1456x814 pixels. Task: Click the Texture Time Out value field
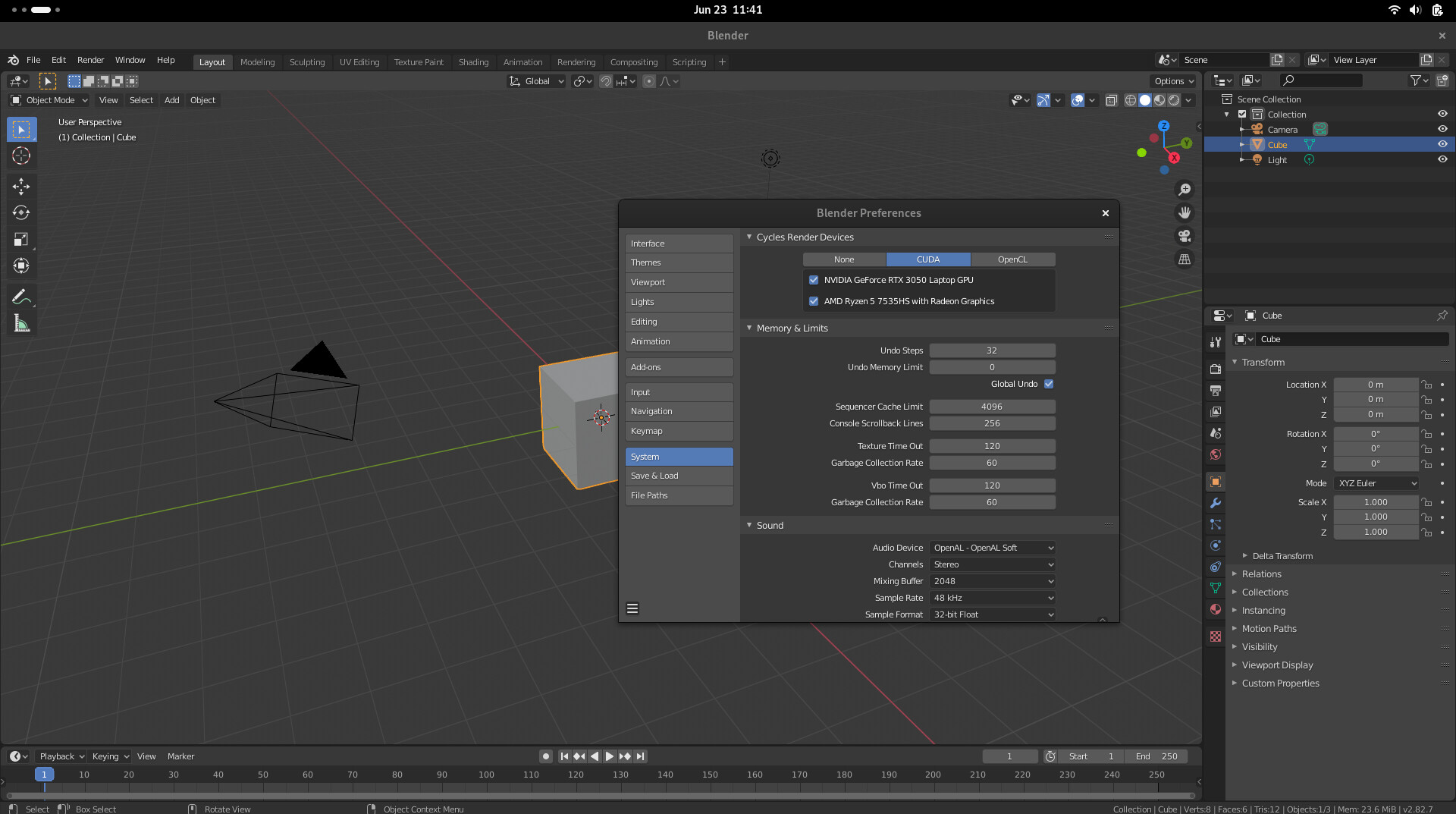coord(992,446)
